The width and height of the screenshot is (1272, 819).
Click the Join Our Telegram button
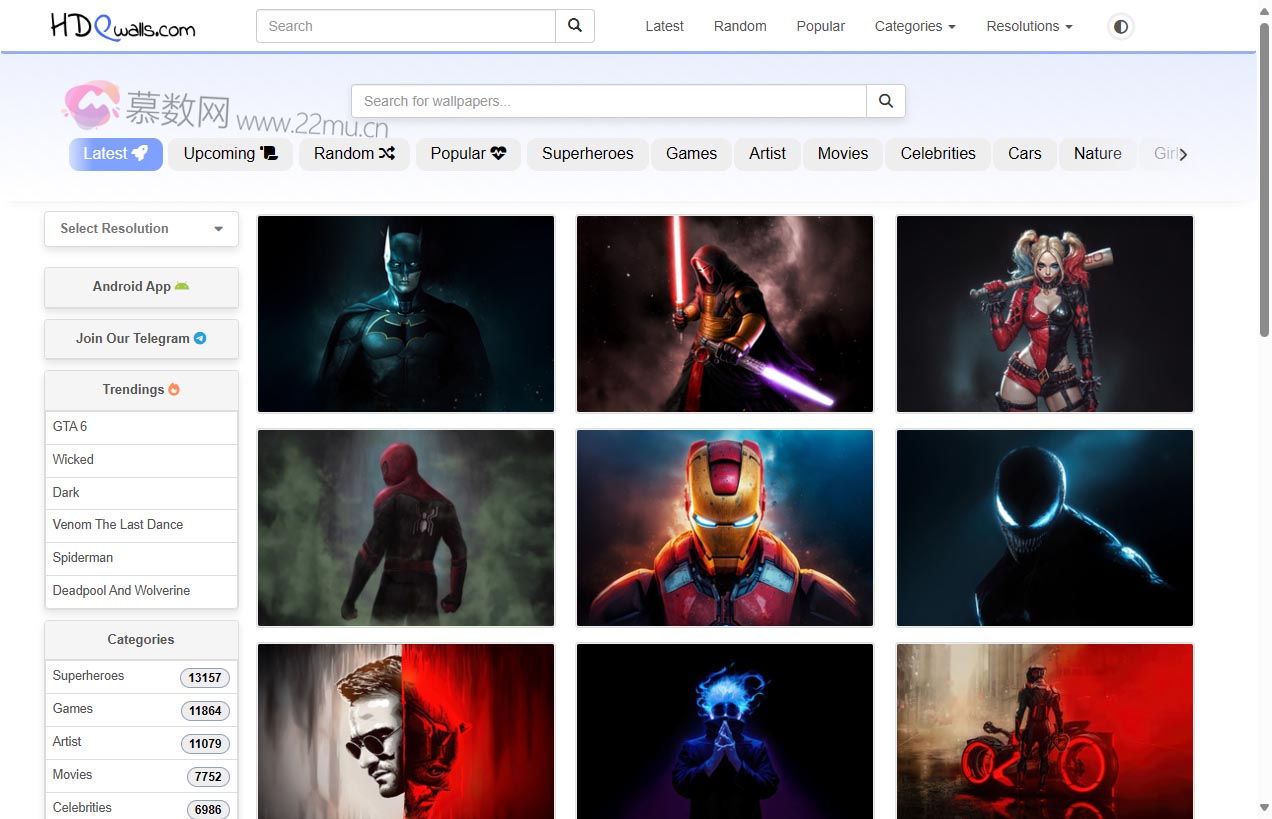pos(141,339)
